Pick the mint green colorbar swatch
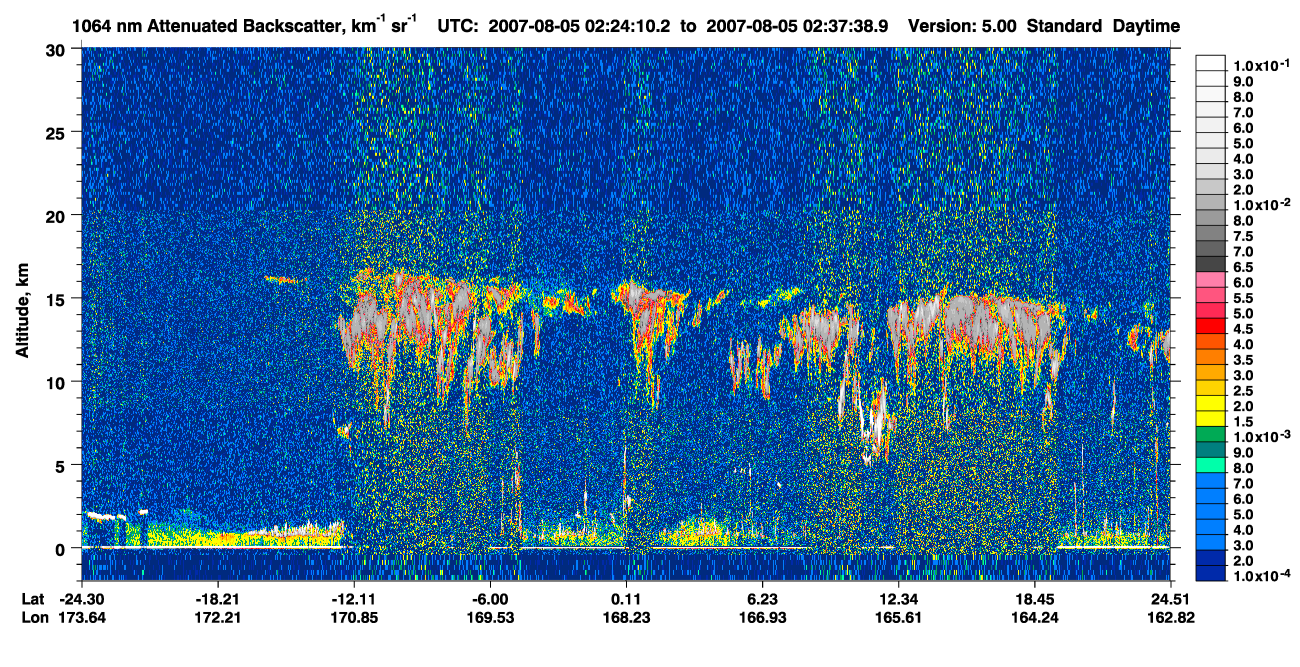1300x667 pixels. pos(1210,464)
